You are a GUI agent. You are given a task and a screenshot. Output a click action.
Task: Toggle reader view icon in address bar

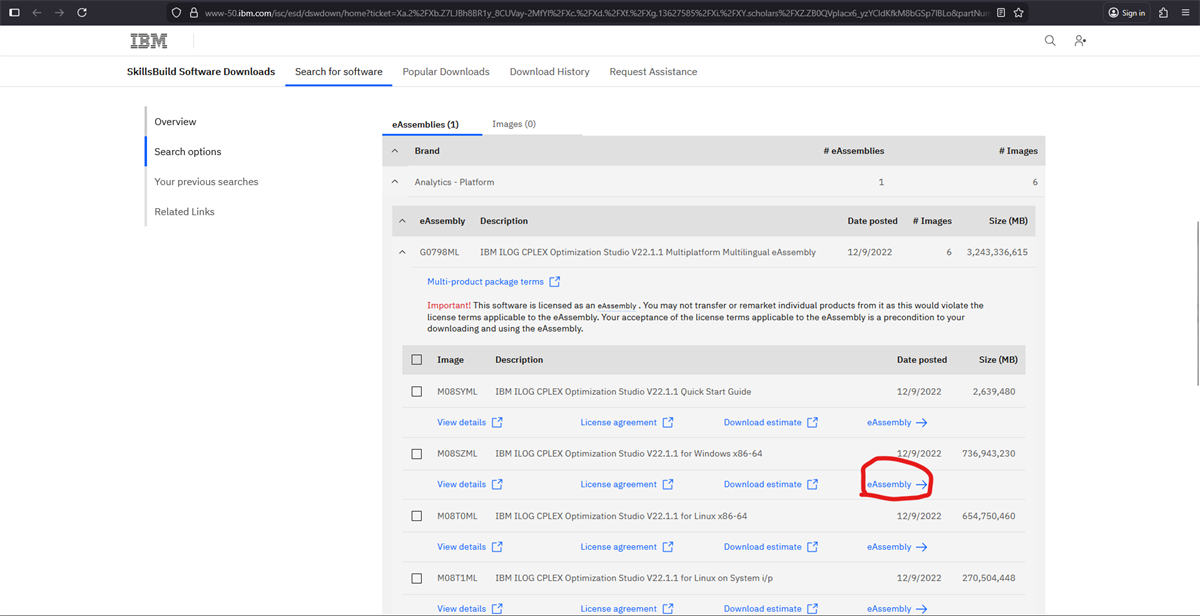point(1001,13)
